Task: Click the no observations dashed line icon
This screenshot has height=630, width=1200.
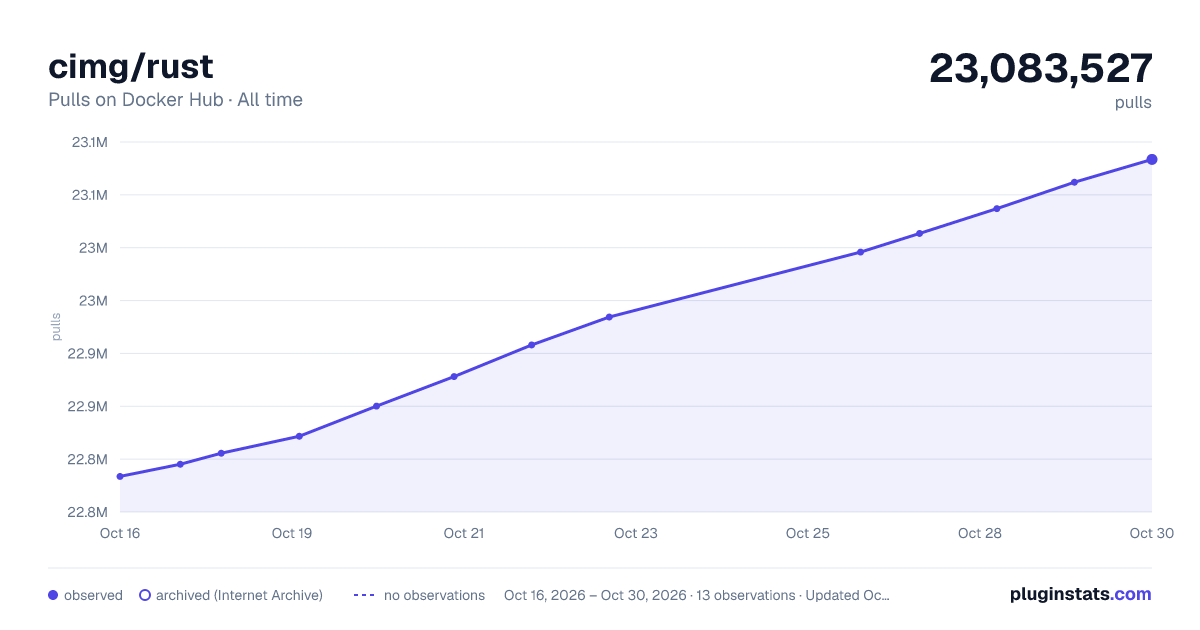Action: pos(364,595)
